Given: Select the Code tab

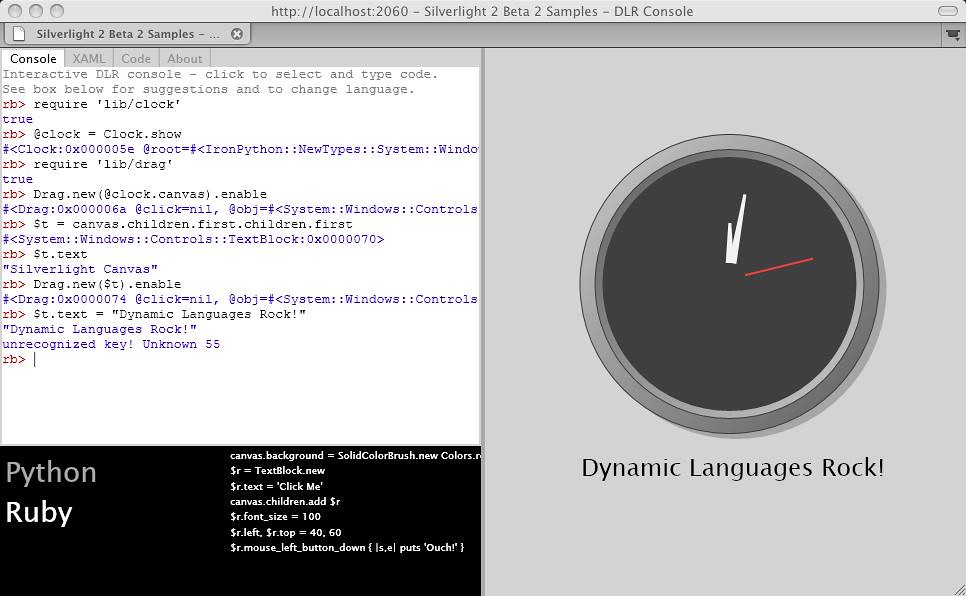Looking at the screenshot, I should coord(136,59).
